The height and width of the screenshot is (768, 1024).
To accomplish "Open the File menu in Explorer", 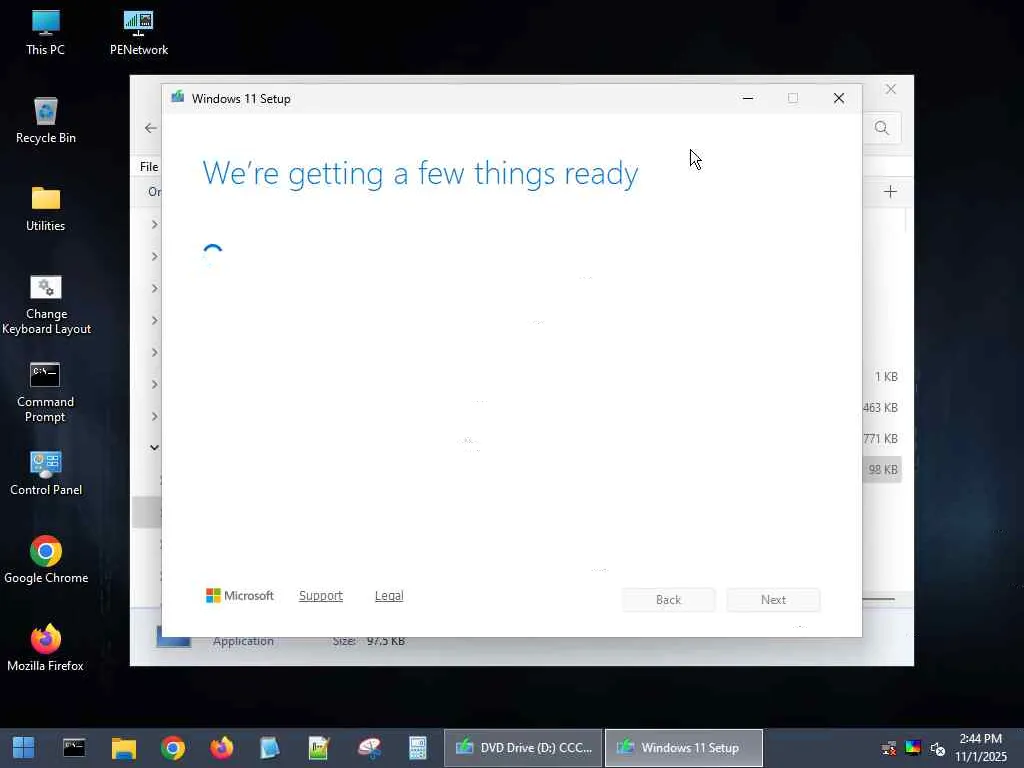I will click(x=149, y=167).
